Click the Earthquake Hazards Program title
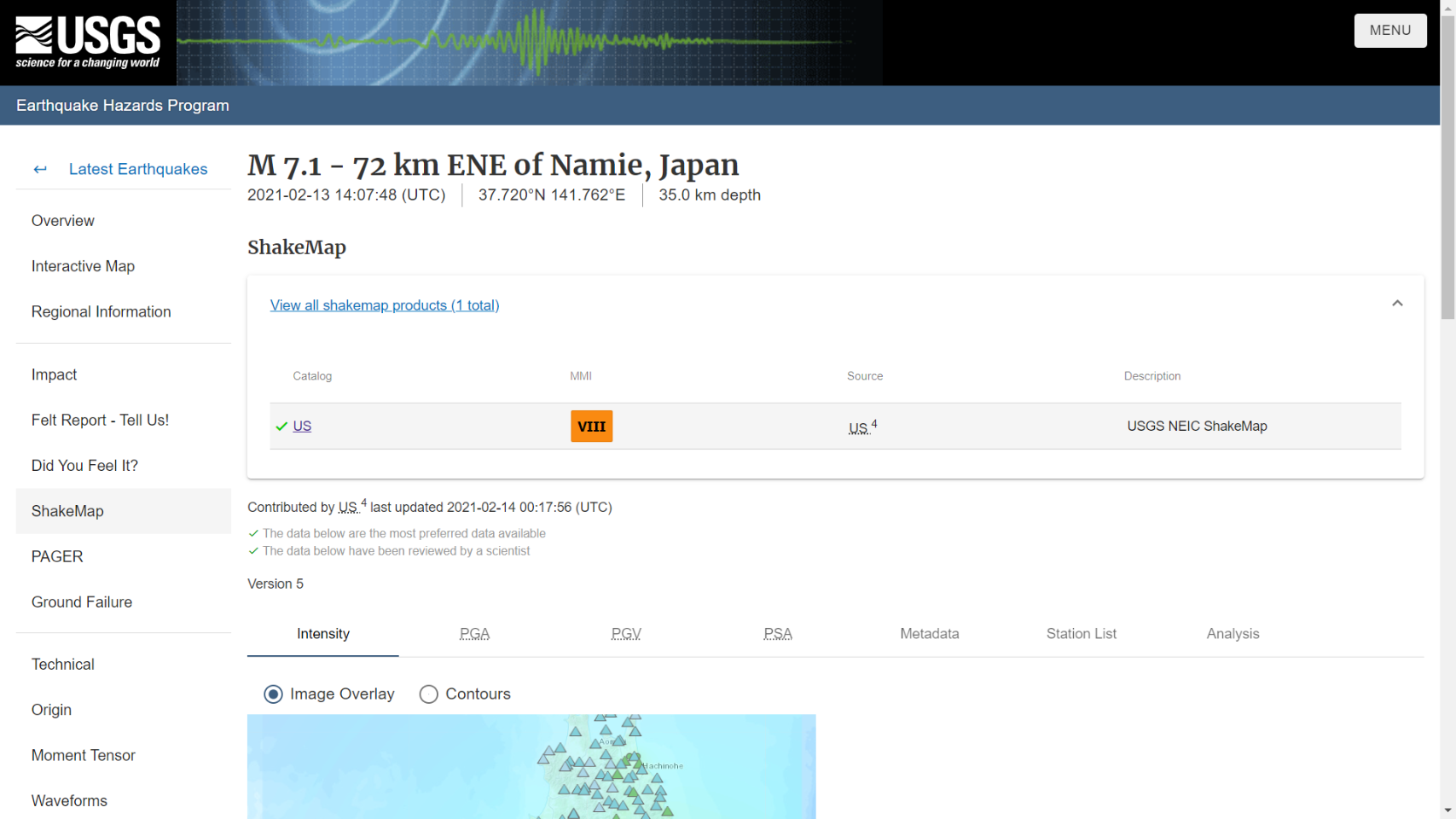The width and height of the screenshot is (1456, 819). [123, 106]
